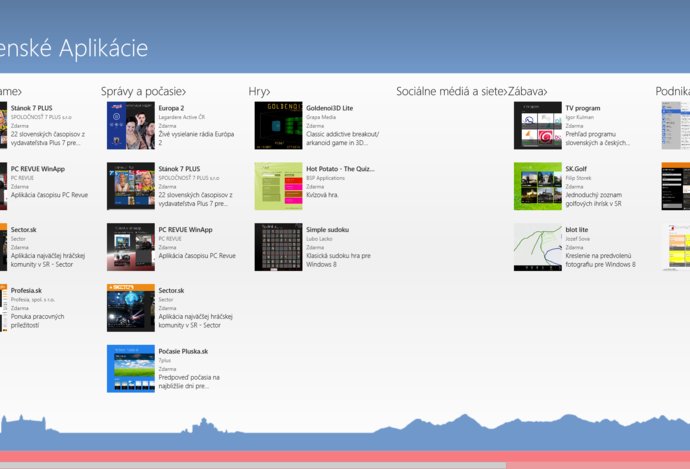Open third yellow app thumbnail in Podnika column
The image size is (690, 469).
[675, 247]
